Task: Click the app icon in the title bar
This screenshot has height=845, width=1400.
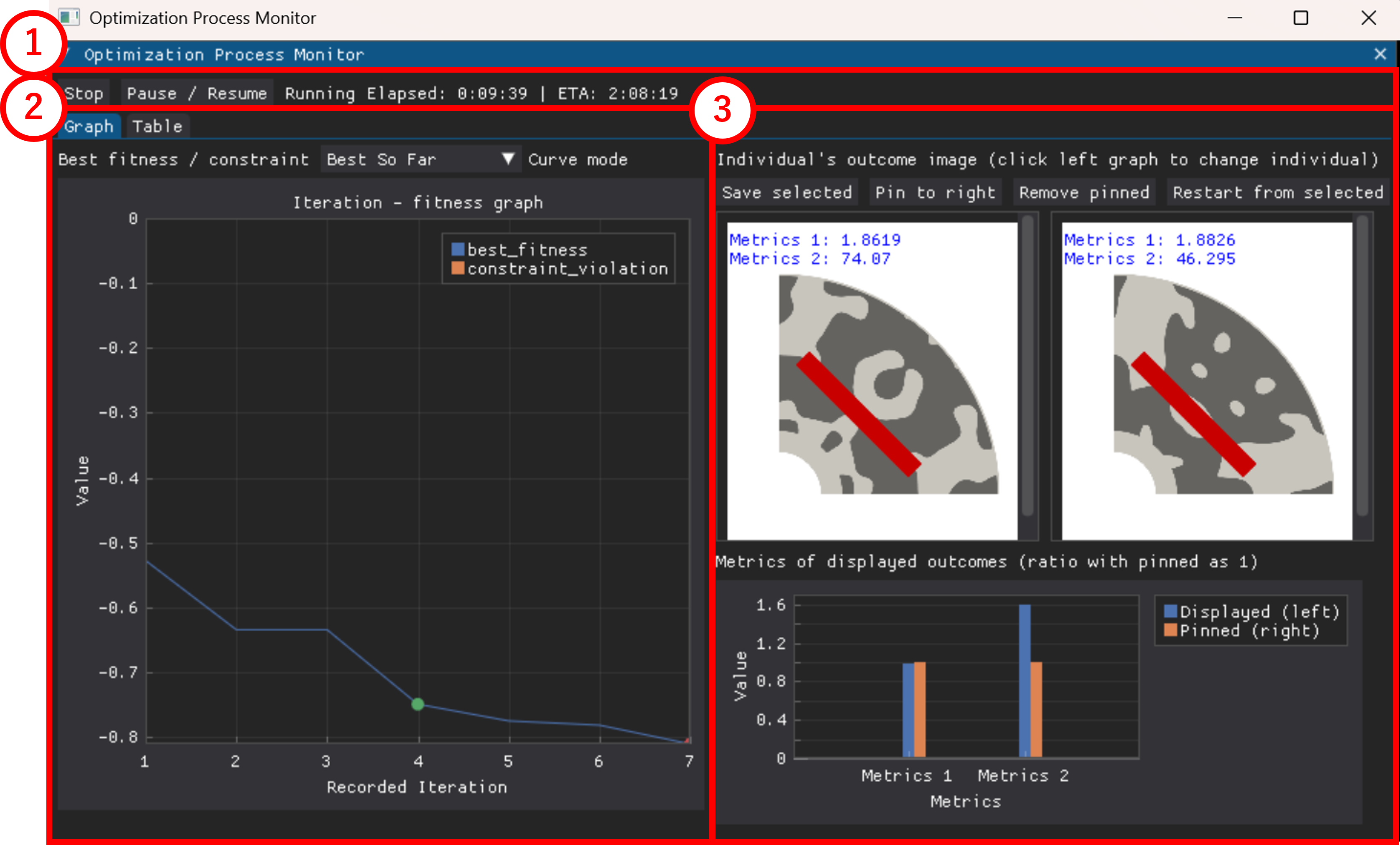Action: [69, 18]
